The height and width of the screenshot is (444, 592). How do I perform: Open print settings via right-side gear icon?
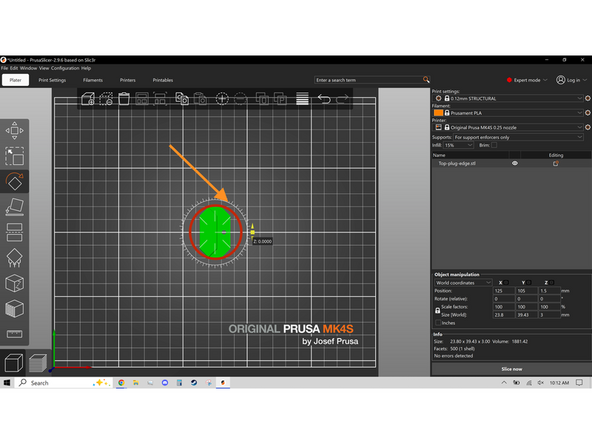pos(588,98)
